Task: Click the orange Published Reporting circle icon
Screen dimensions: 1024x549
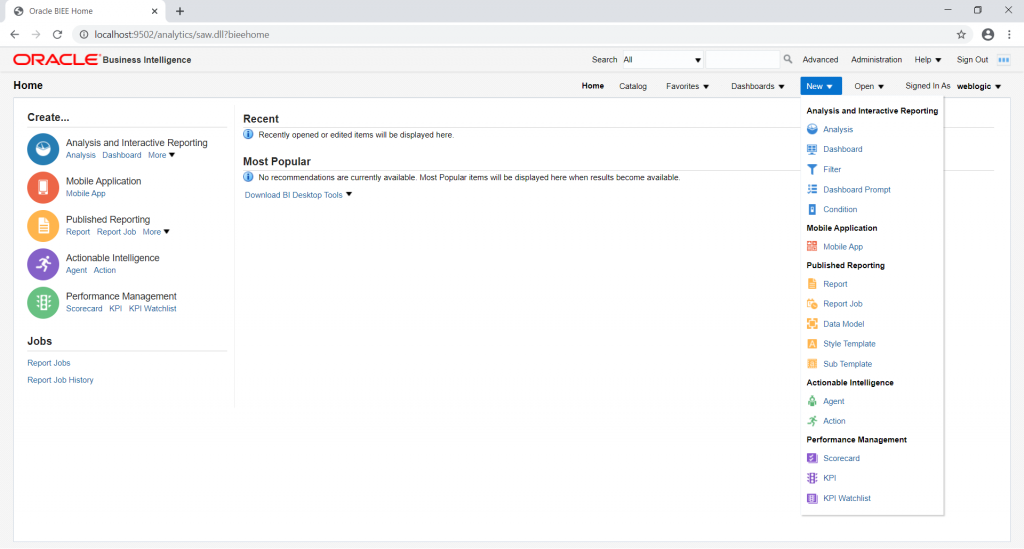Action: 43,226
